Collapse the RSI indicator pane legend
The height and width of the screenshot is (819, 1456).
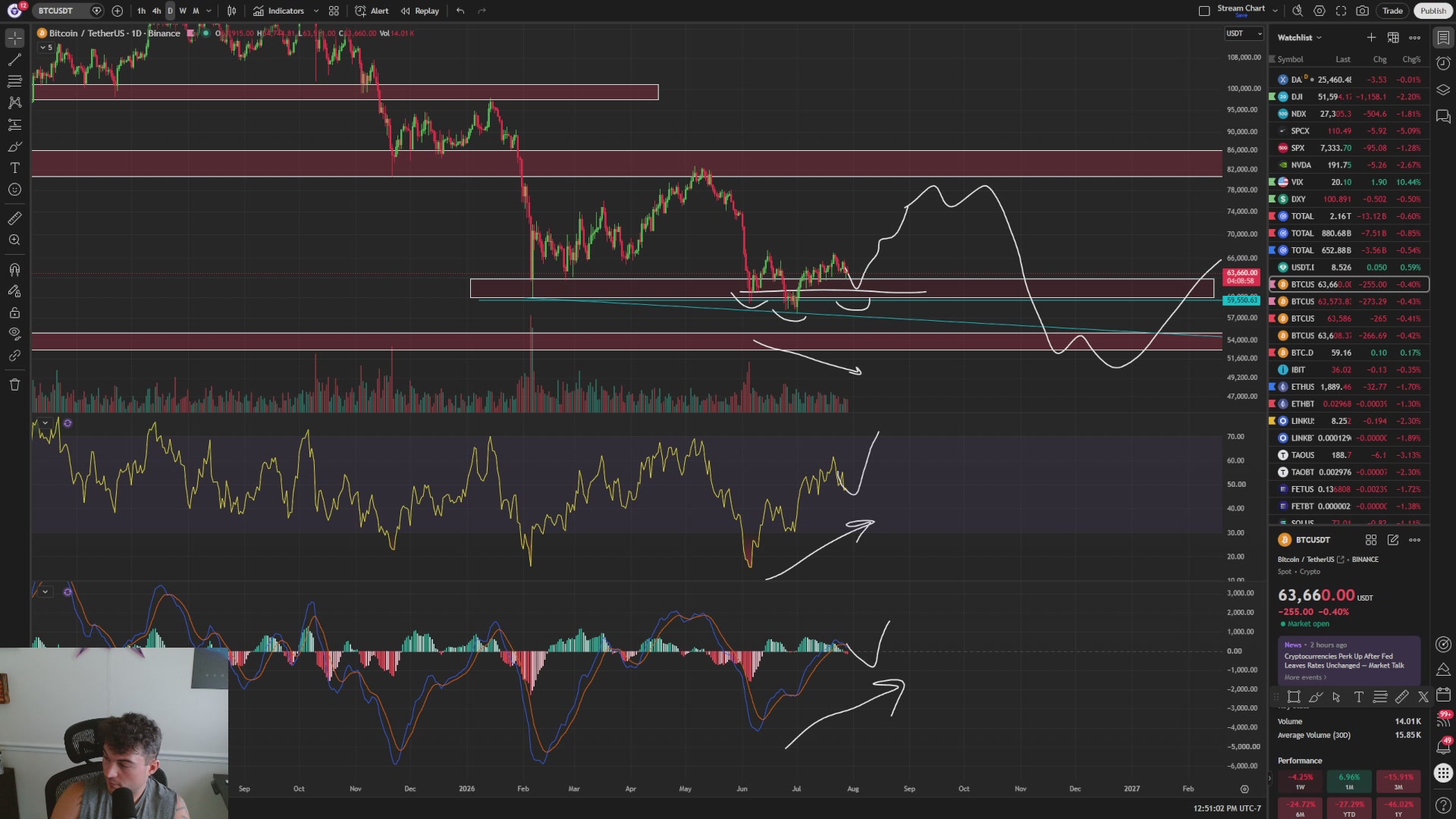[45, 423]
